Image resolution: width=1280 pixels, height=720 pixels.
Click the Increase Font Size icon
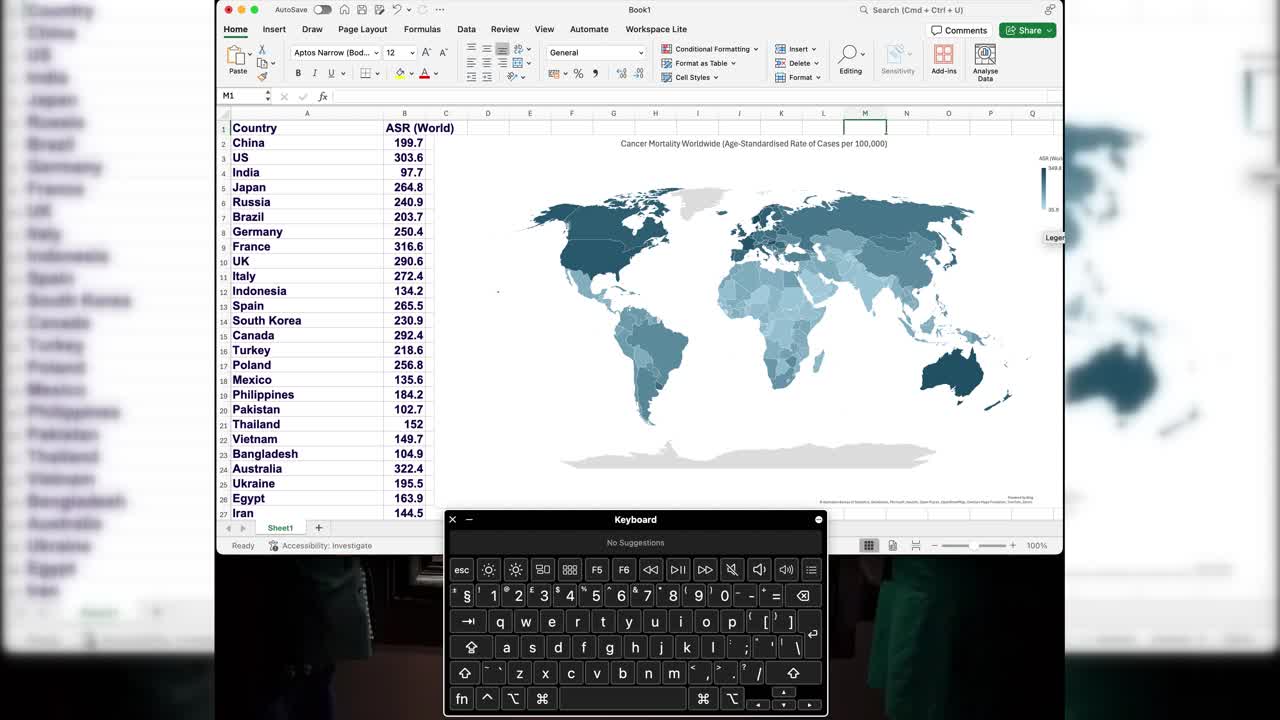tap(426, 52)
